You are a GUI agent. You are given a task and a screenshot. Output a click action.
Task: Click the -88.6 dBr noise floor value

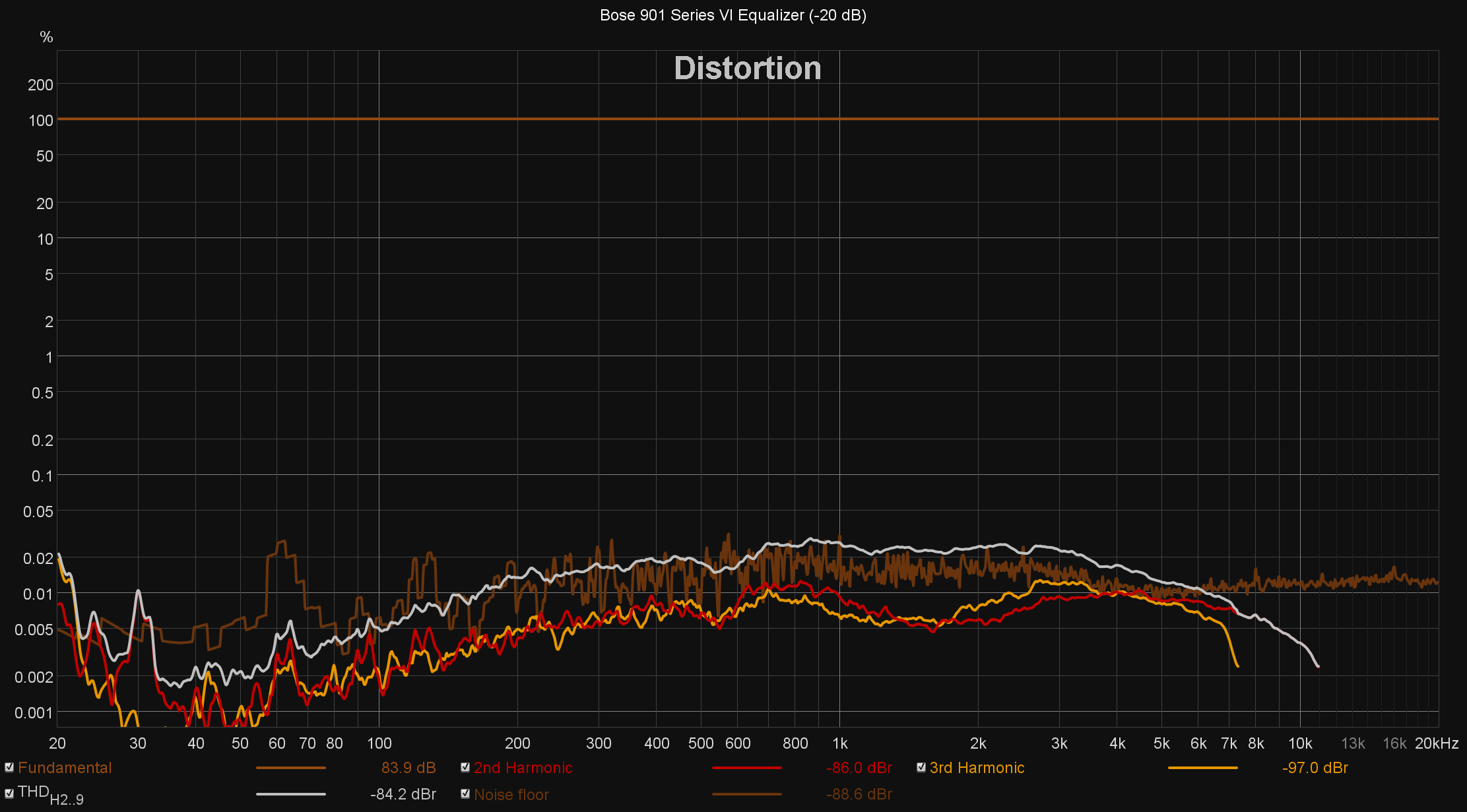859,794
